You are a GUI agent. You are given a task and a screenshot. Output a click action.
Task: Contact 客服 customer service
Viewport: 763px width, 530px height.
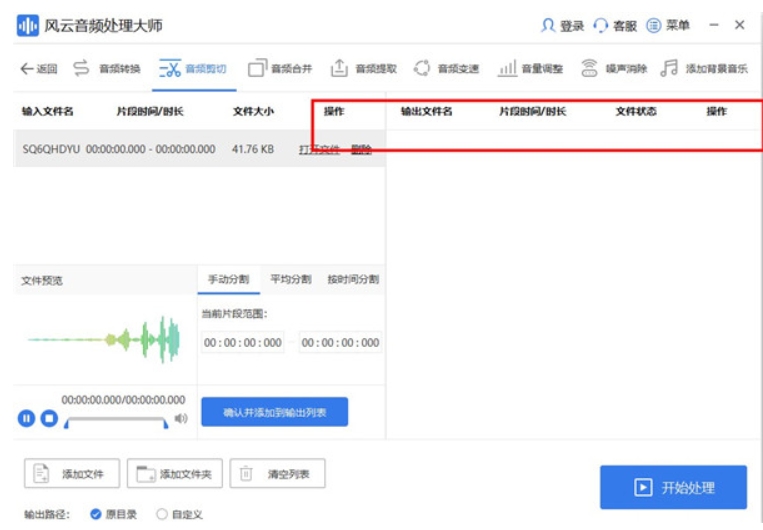tap(615, 25)
